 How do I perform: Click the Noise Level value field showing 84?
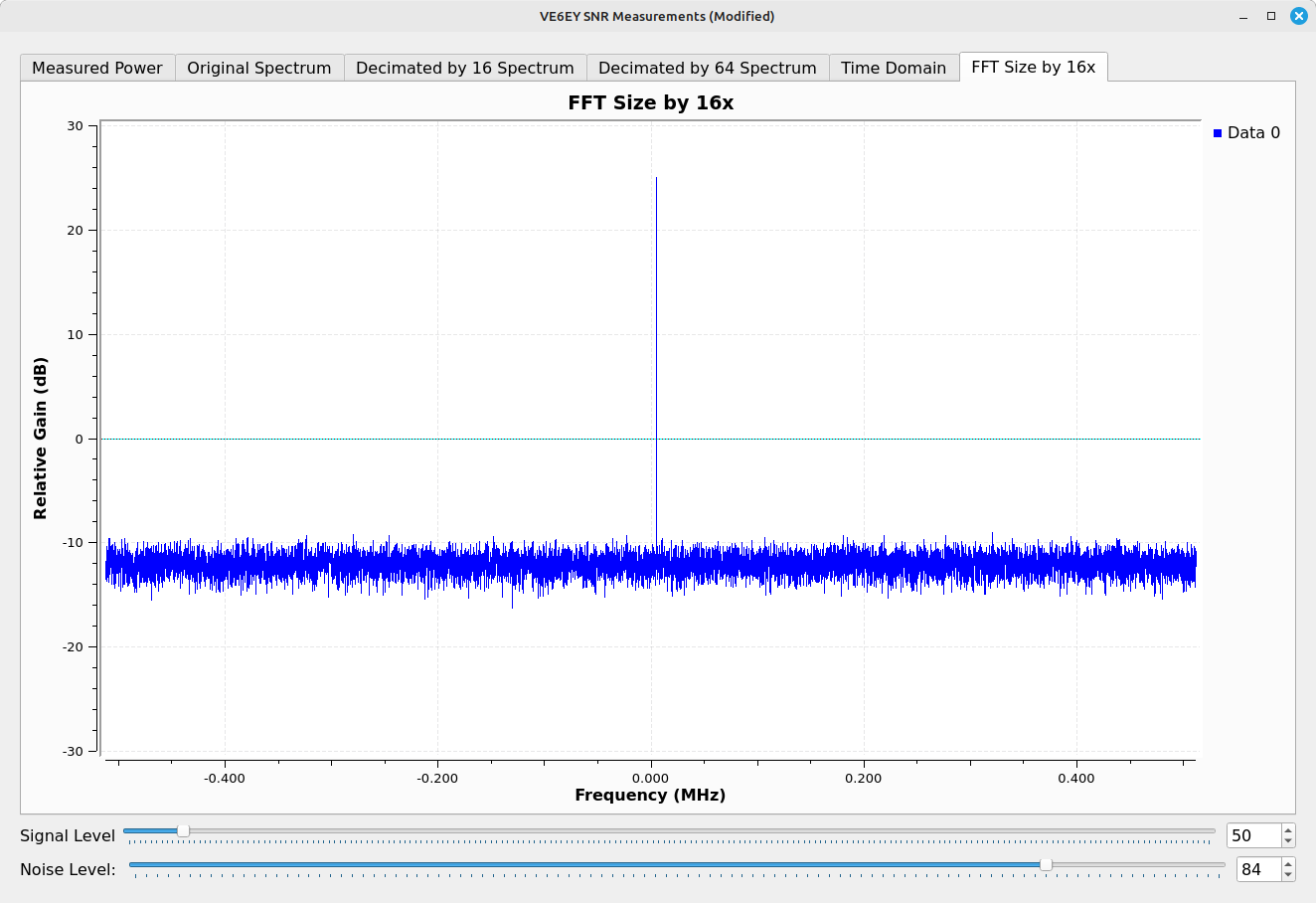(x=1256, y=869)
